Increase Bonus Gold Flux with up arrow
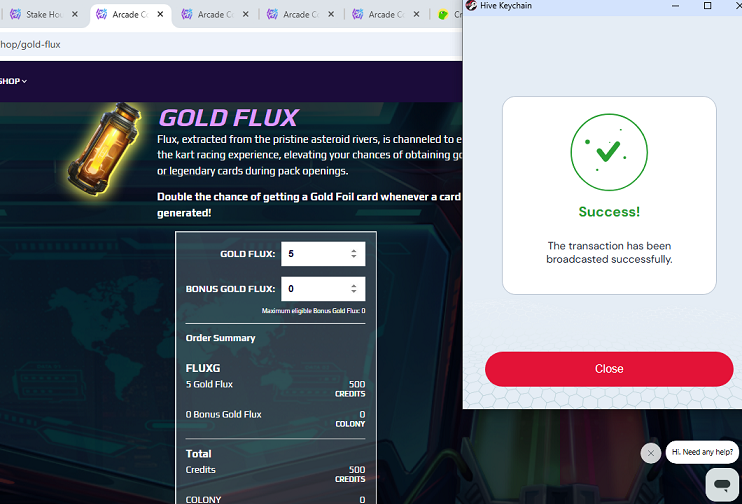The image size is (742, 504). tap(353, 286)
